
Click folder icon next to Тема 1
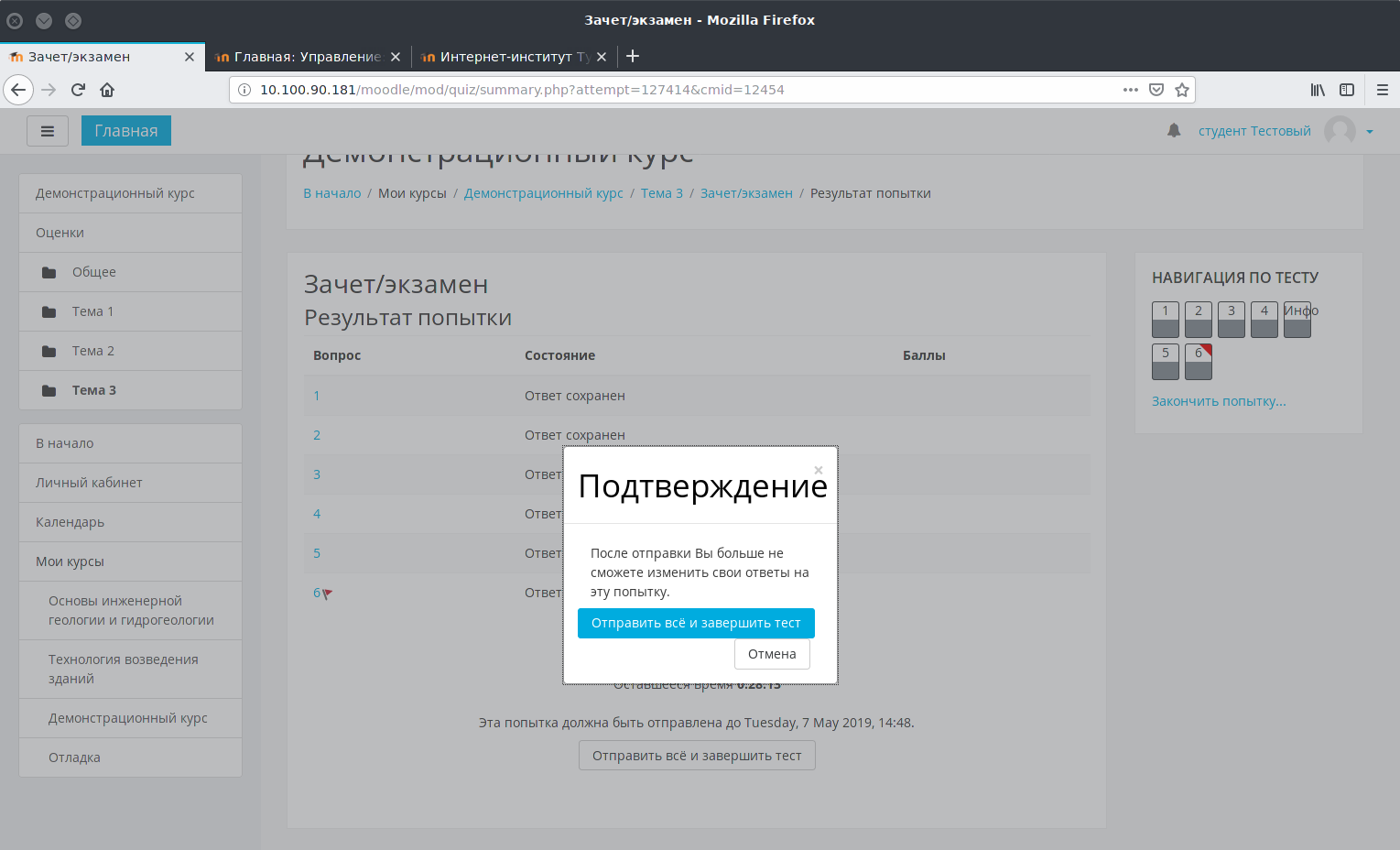tap(49, 311)
